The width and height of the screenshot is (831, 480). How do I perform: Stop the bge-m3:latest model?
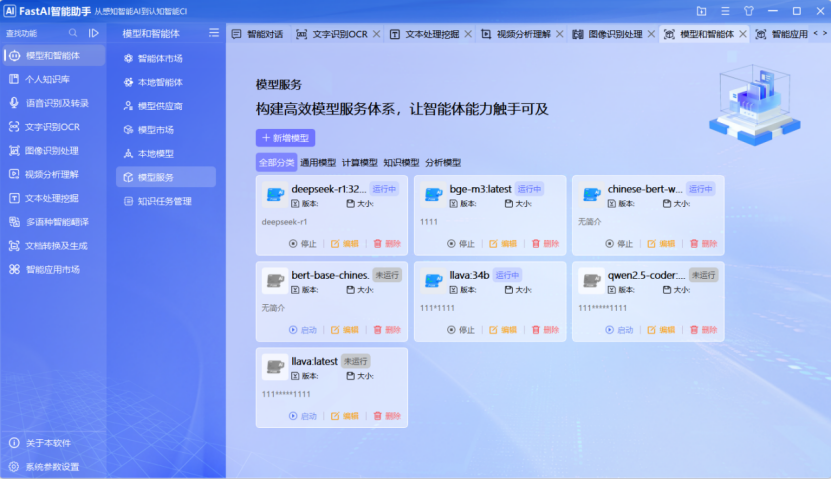[x=461, y=244]
